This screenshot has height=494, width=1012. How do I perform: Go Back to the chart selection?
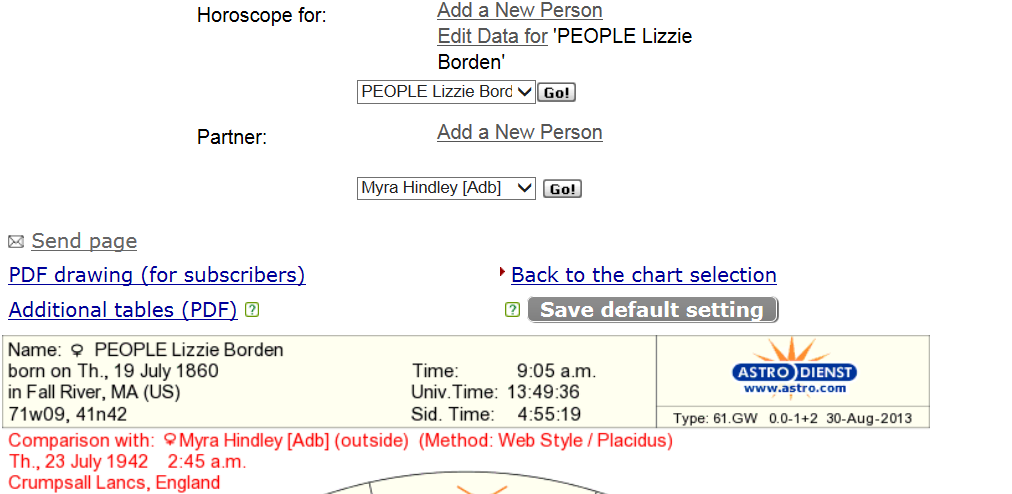[643, 275]
